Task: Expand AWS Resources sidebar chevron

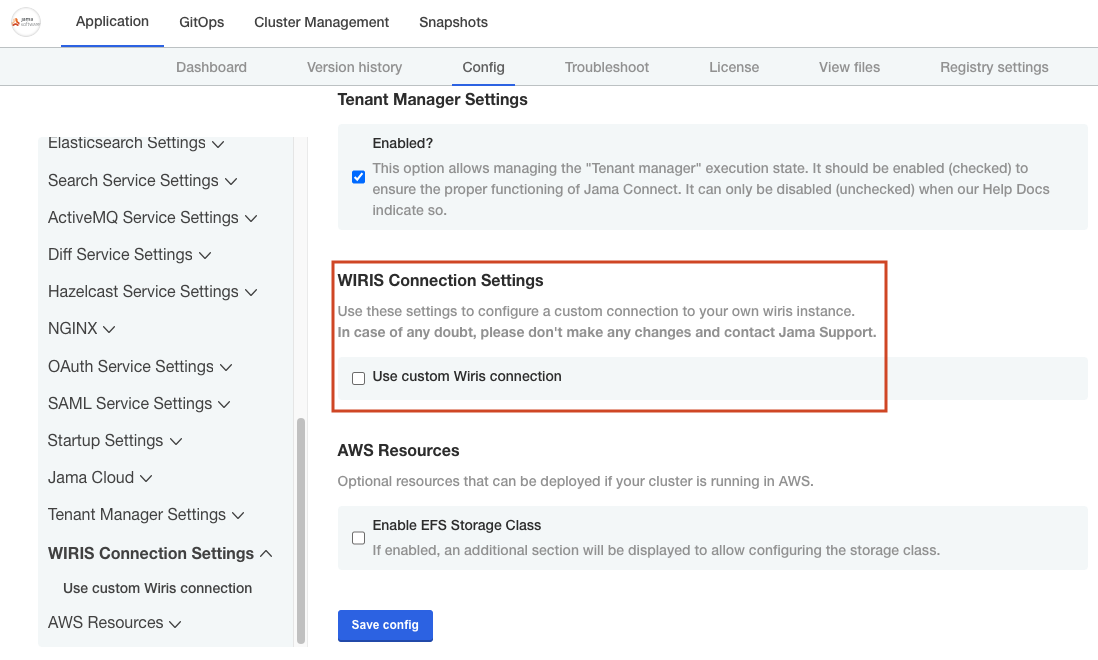Action: pyautogui.click(x=176, y=624)
